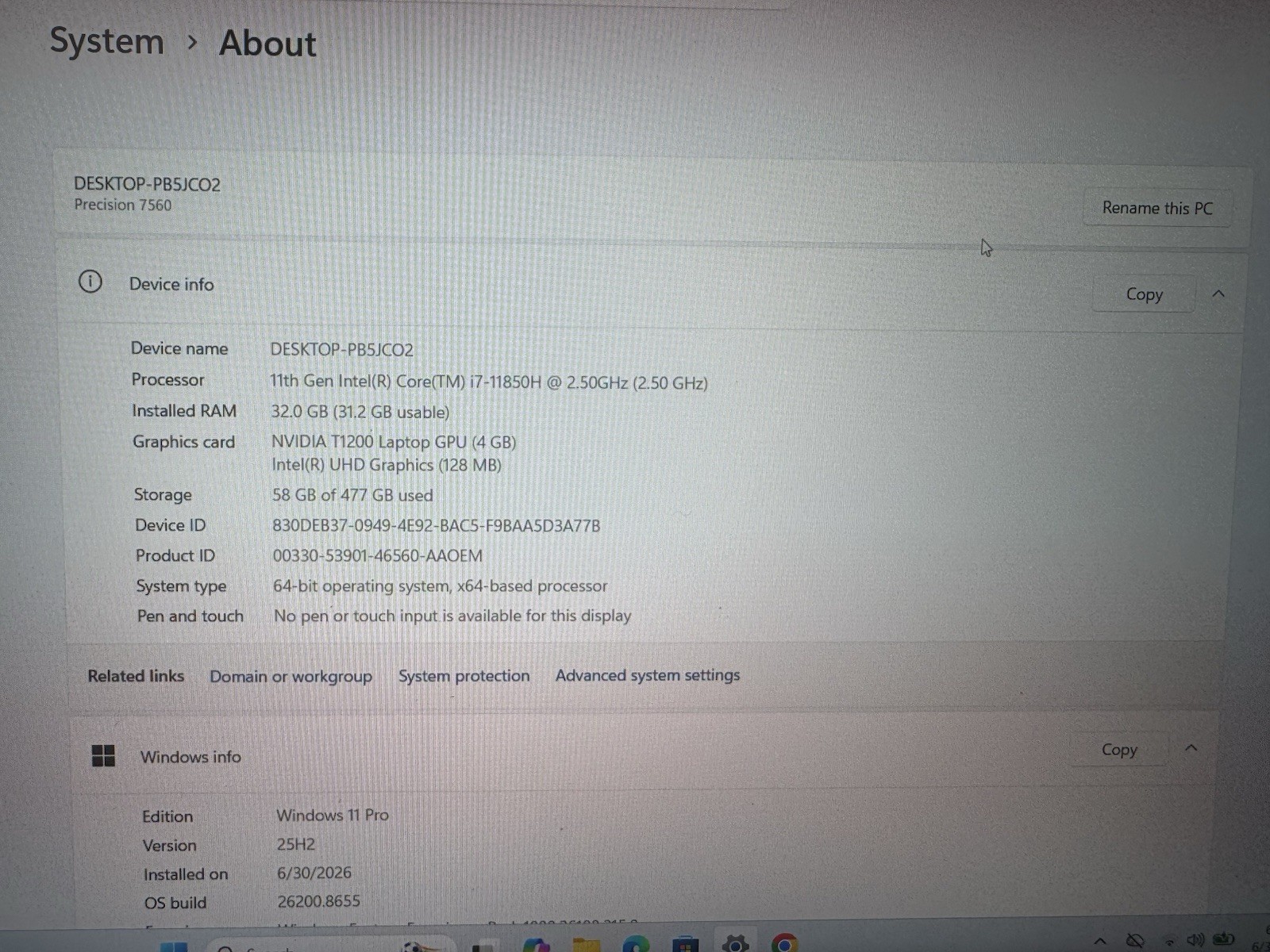The width and height of the screenshot is (1270, 952).
Task: Click the 'Pen and touch' label
Action: (190, 616)
